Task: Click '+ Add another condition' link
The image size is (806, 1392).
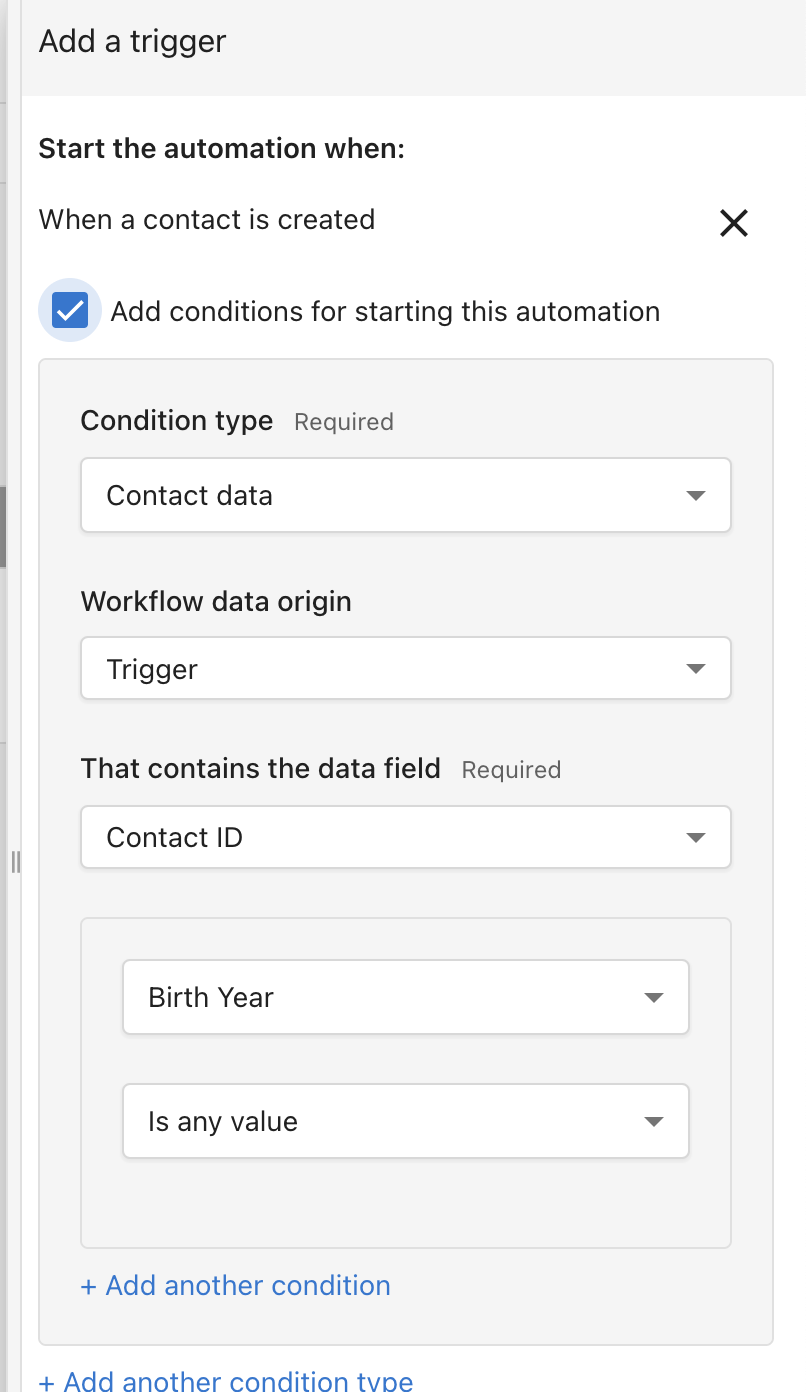Action: 236,1285
